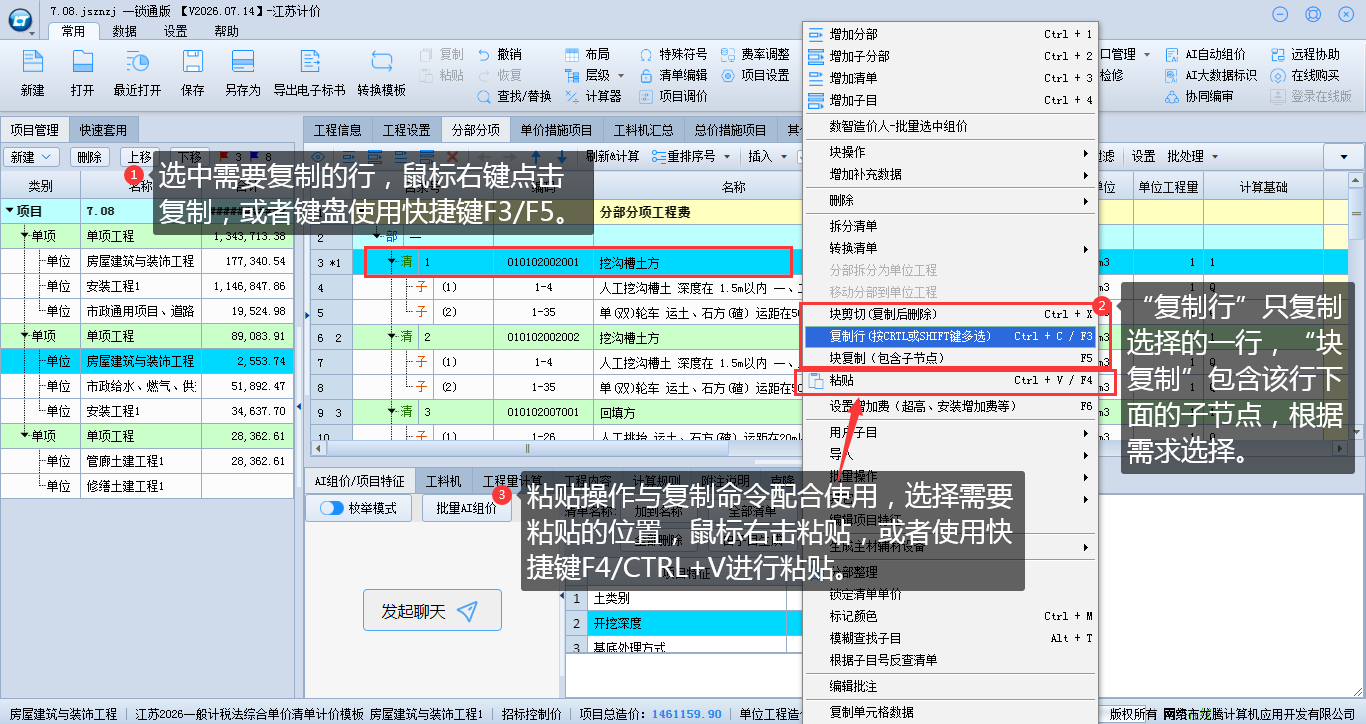1366x724 pixels.
Task: Switch to the 快速套用 tab
Action: [104, 130]
